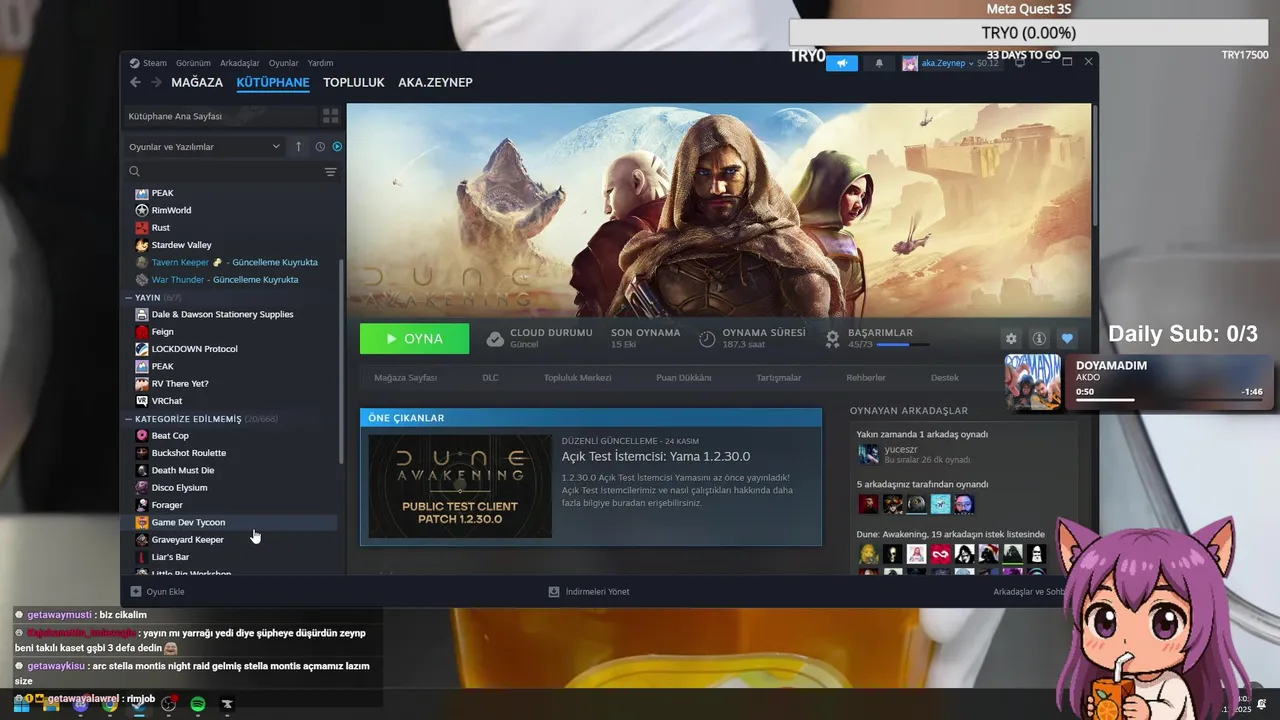
Task: Open the game info icon
Action: [x=1039, y=339]
